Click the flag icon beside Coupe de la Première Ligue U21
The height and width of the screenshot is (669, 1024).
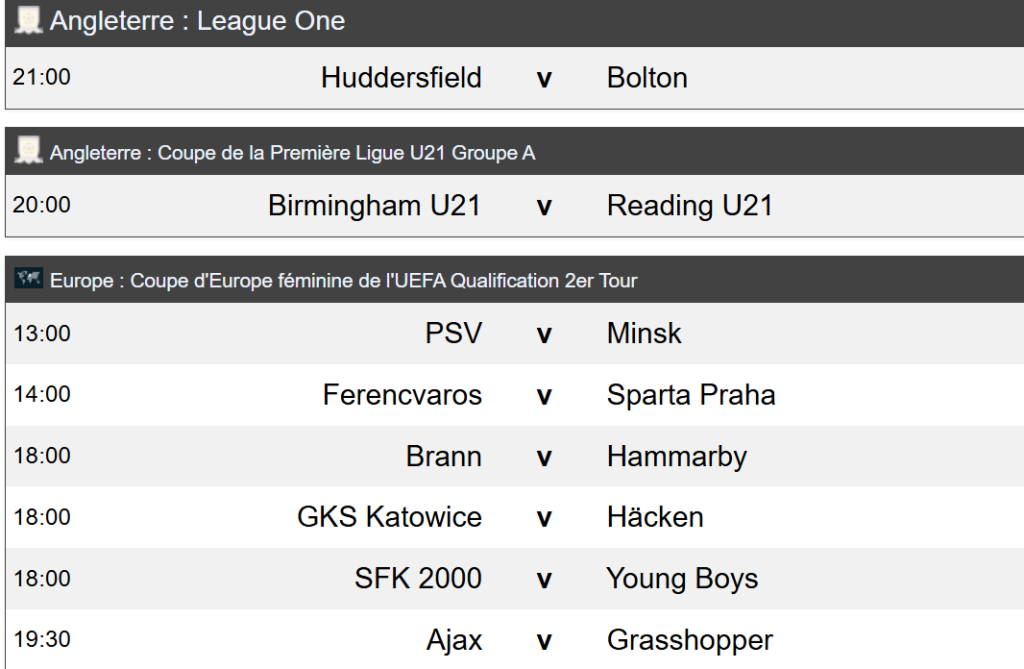[x=28, y=152]
